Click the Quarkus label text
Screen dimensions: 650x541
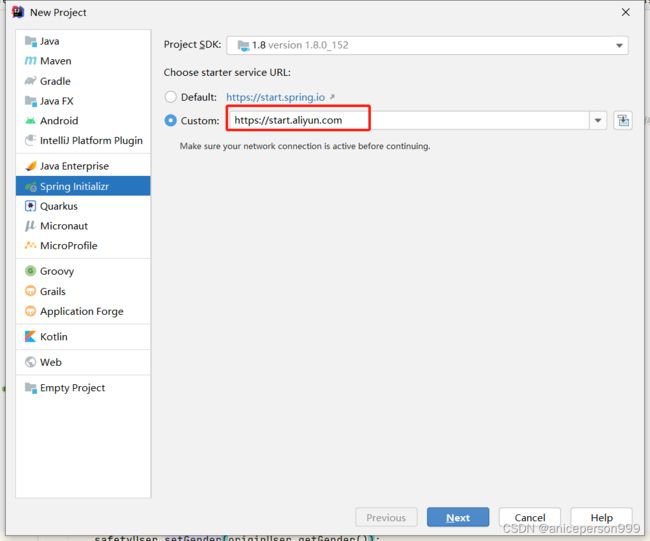click(x=59, y=206)
